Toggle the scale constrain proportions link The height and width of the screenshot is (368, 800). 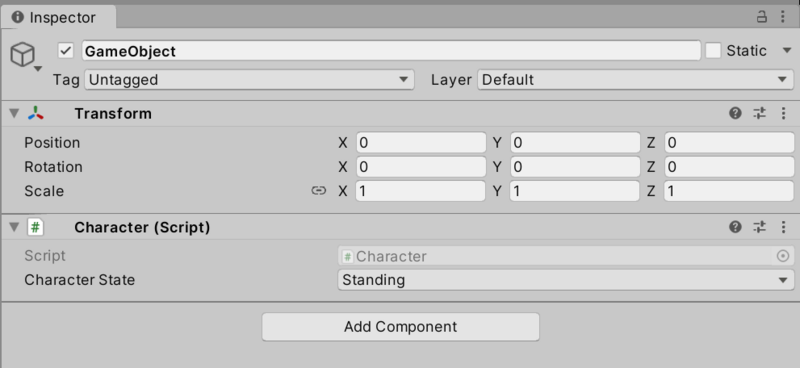click(319, 191)
